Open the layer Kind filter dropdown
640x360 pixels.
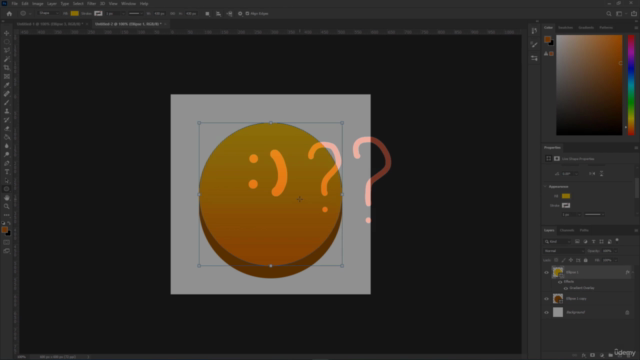click(x=557, y=242)
